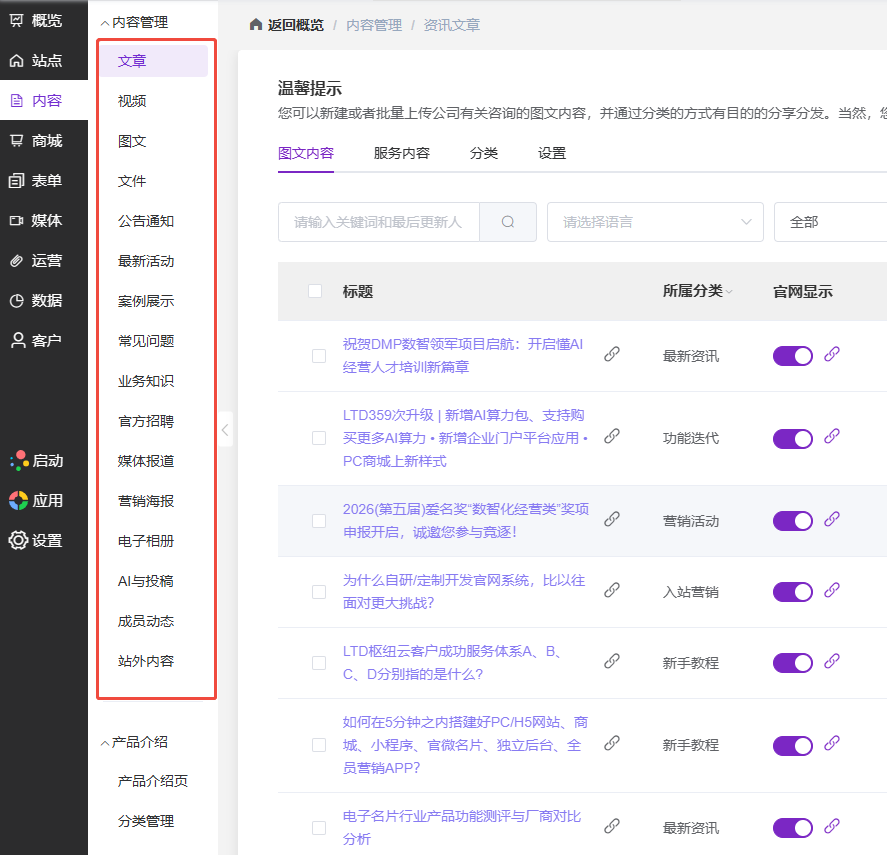This screenshot has width=887, height=855.
Task: Click the keyword search input field
Action: click(378, 222)
